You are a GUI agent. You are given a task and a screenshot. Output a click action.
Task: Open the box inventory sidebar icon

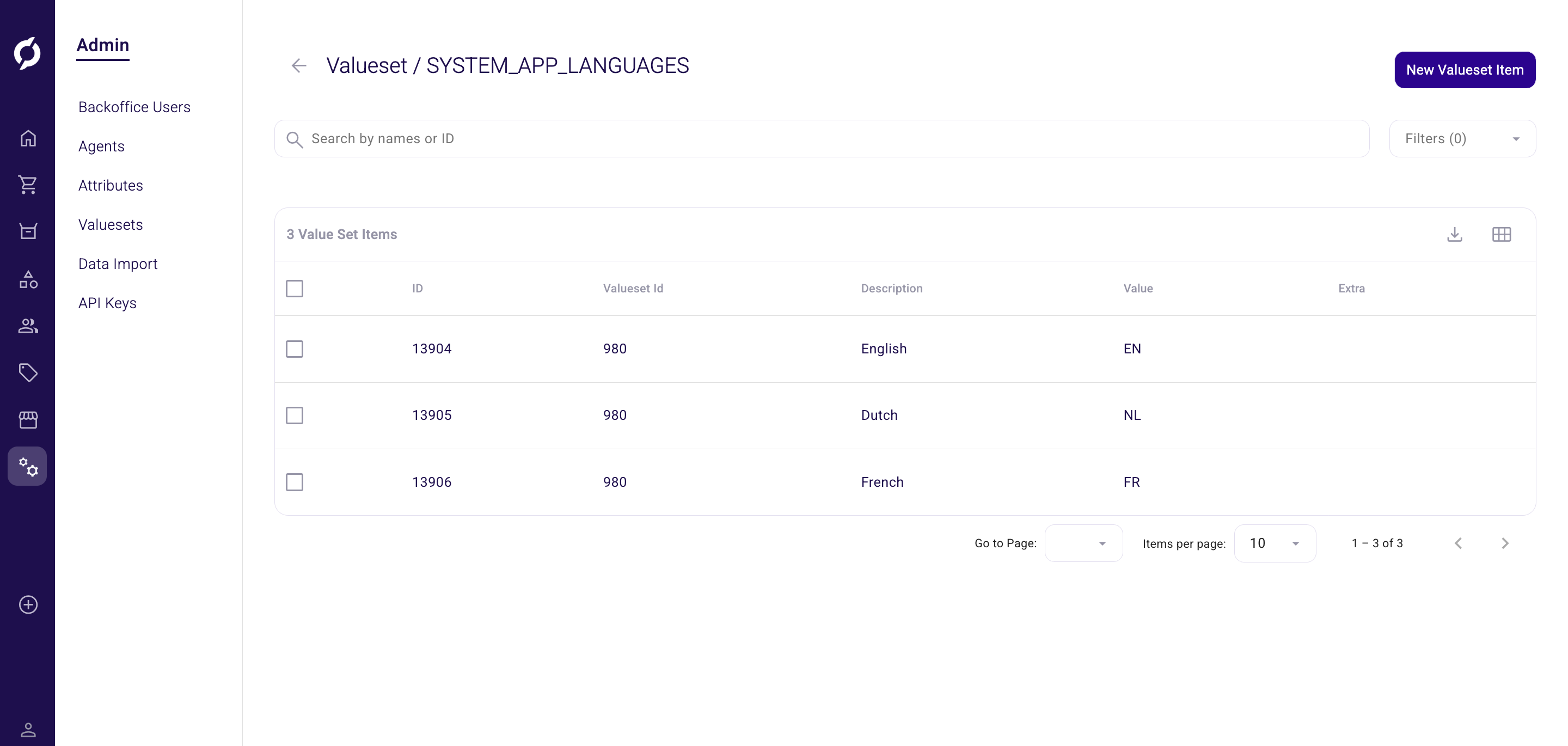[28, 231]
